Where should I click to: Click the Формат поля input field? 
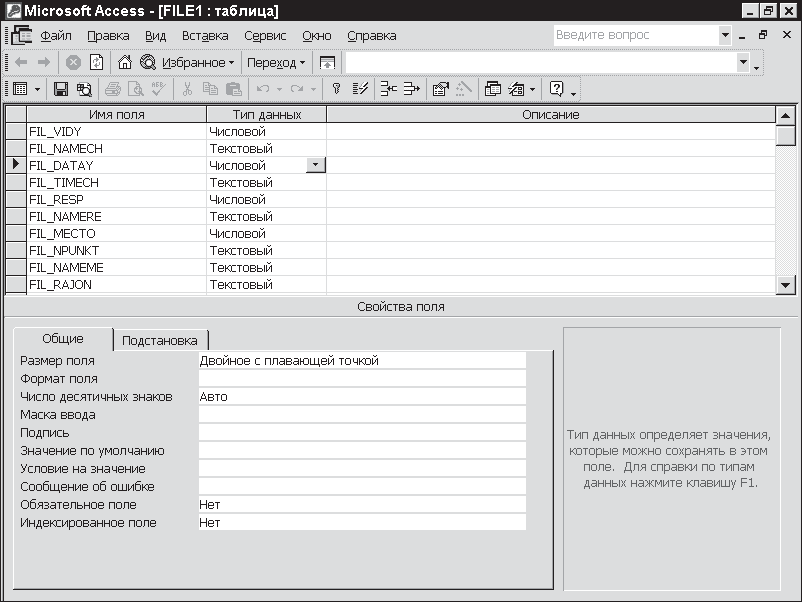pyautogui.click(x=362, y=379)
